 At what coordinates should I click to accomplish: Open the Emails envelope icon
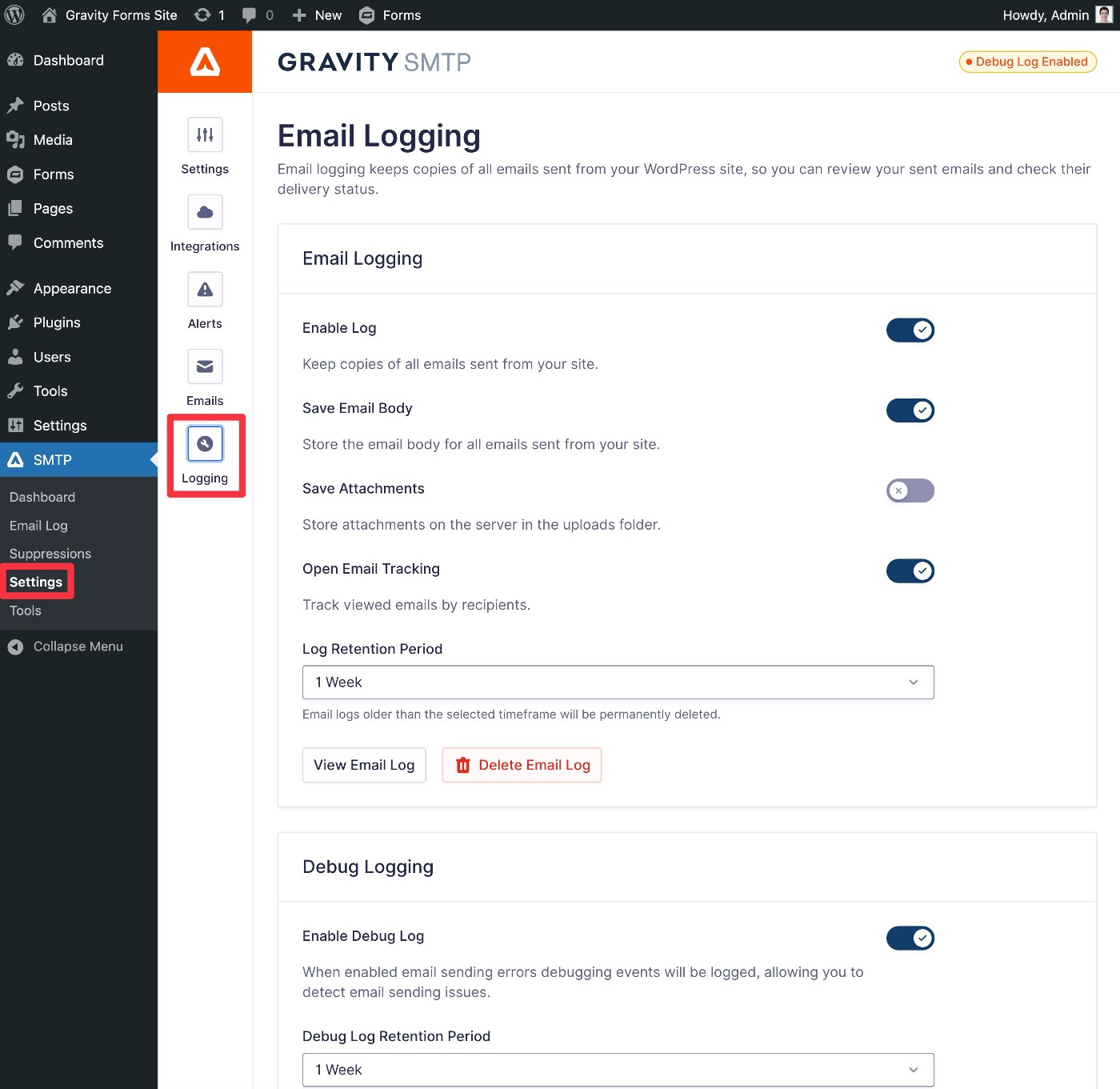(205, 366)
